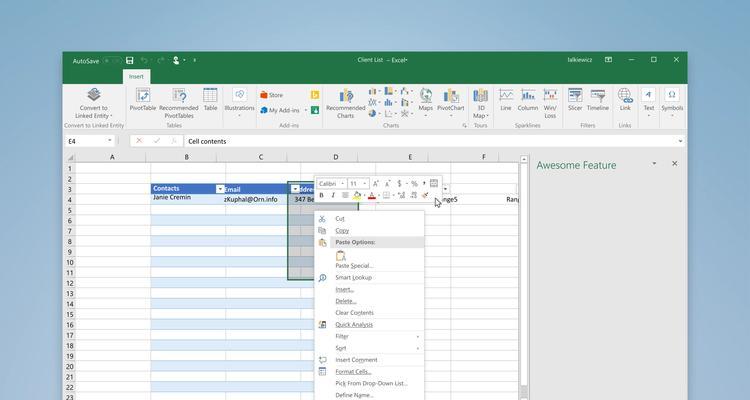Select Clear Contents menu entry
750x400 pixels.
[x=369, y=312]
